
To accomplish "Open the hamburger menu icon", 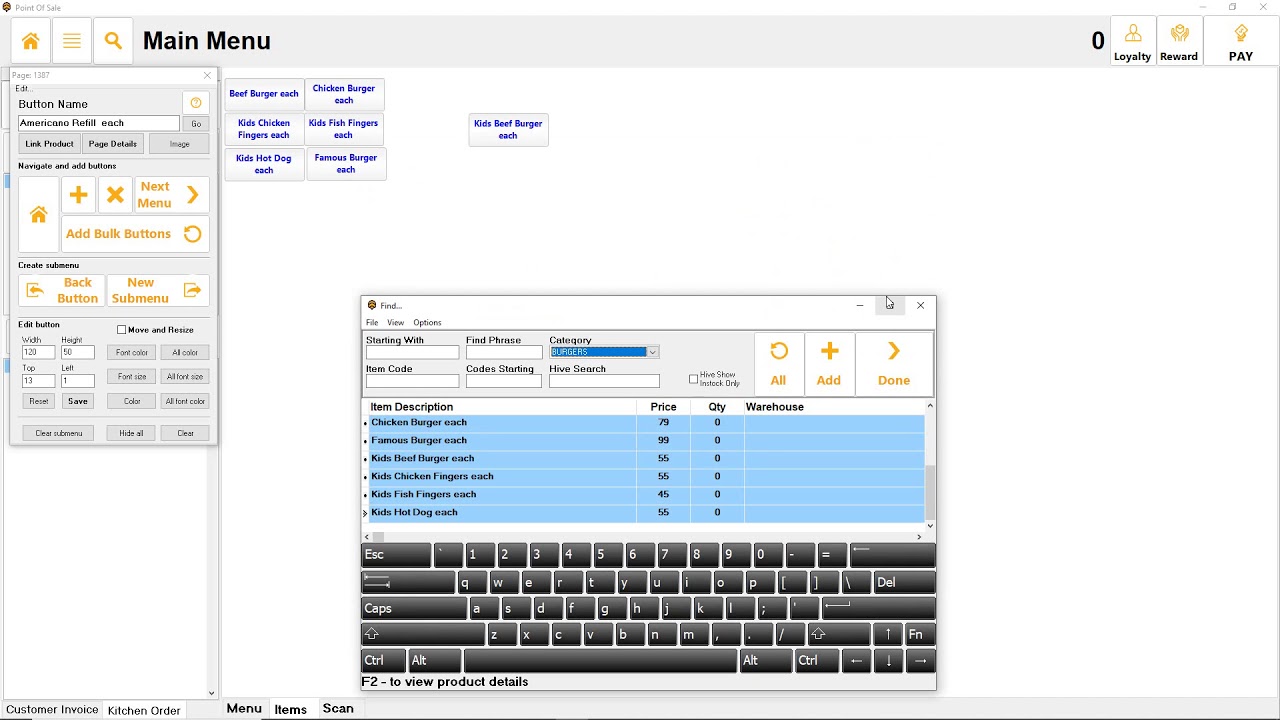I will (72, 41).
